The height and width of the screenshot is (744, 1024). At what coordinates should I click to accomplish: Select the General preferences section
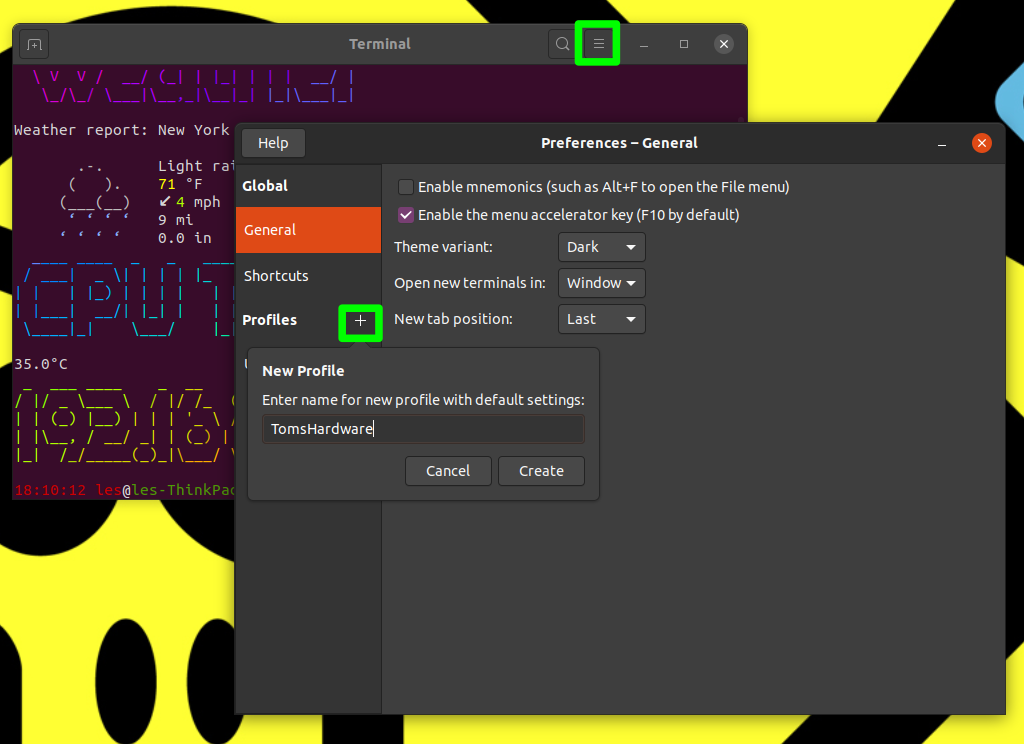(269, 230)
